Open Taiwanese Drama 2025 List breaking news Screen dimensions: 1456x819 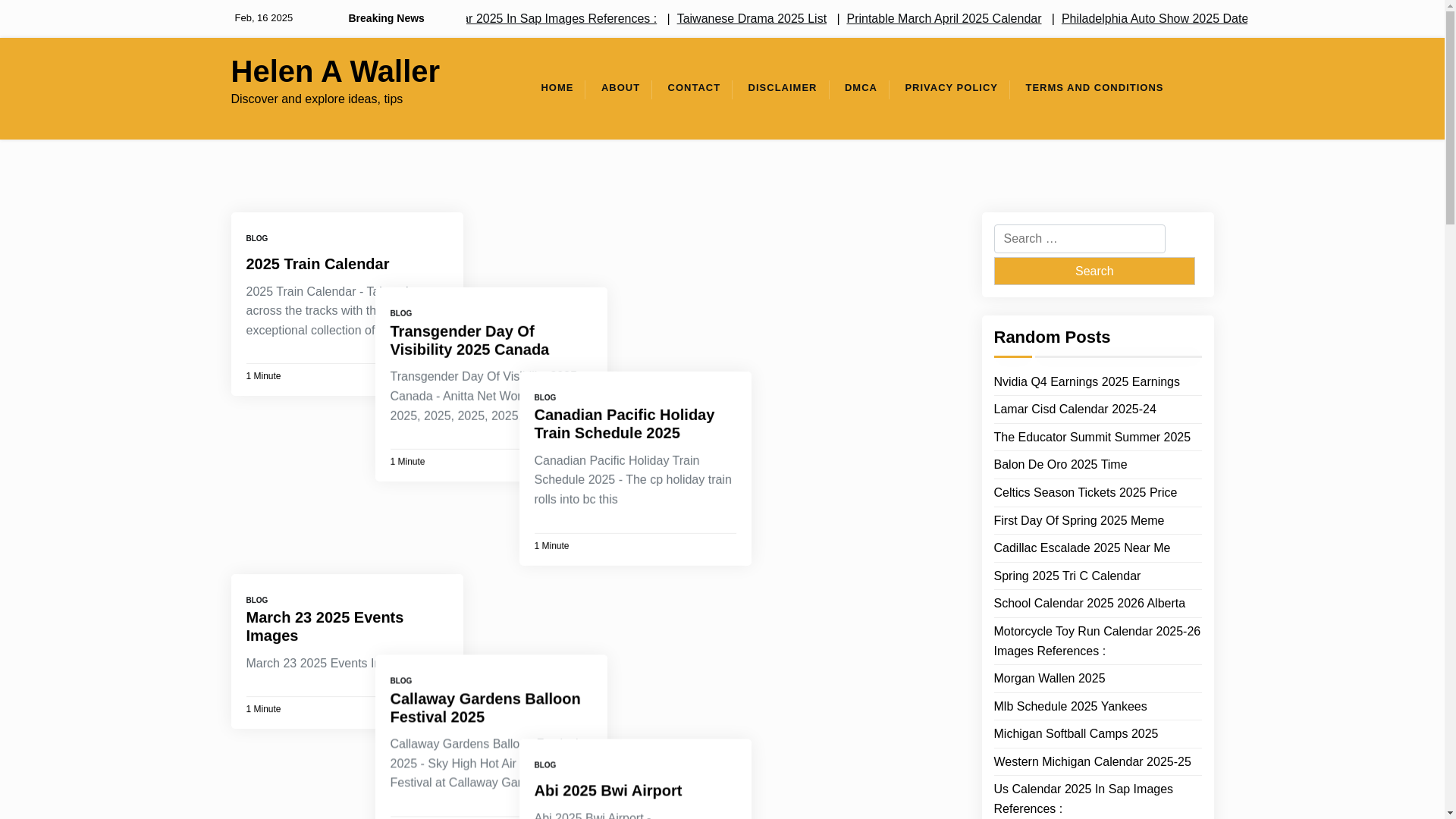[751, 18]
